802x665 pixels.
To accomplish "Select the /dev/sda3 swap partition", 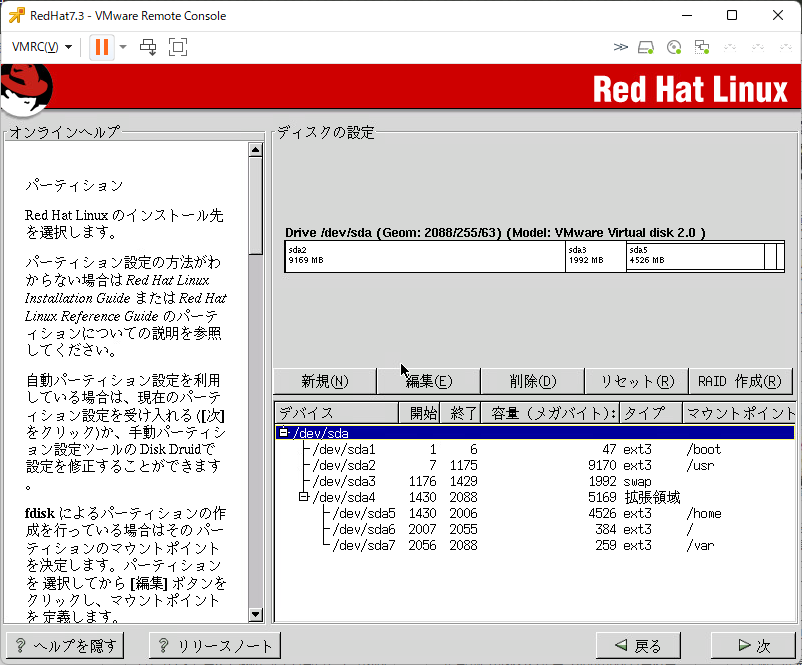I will [534, 481].
